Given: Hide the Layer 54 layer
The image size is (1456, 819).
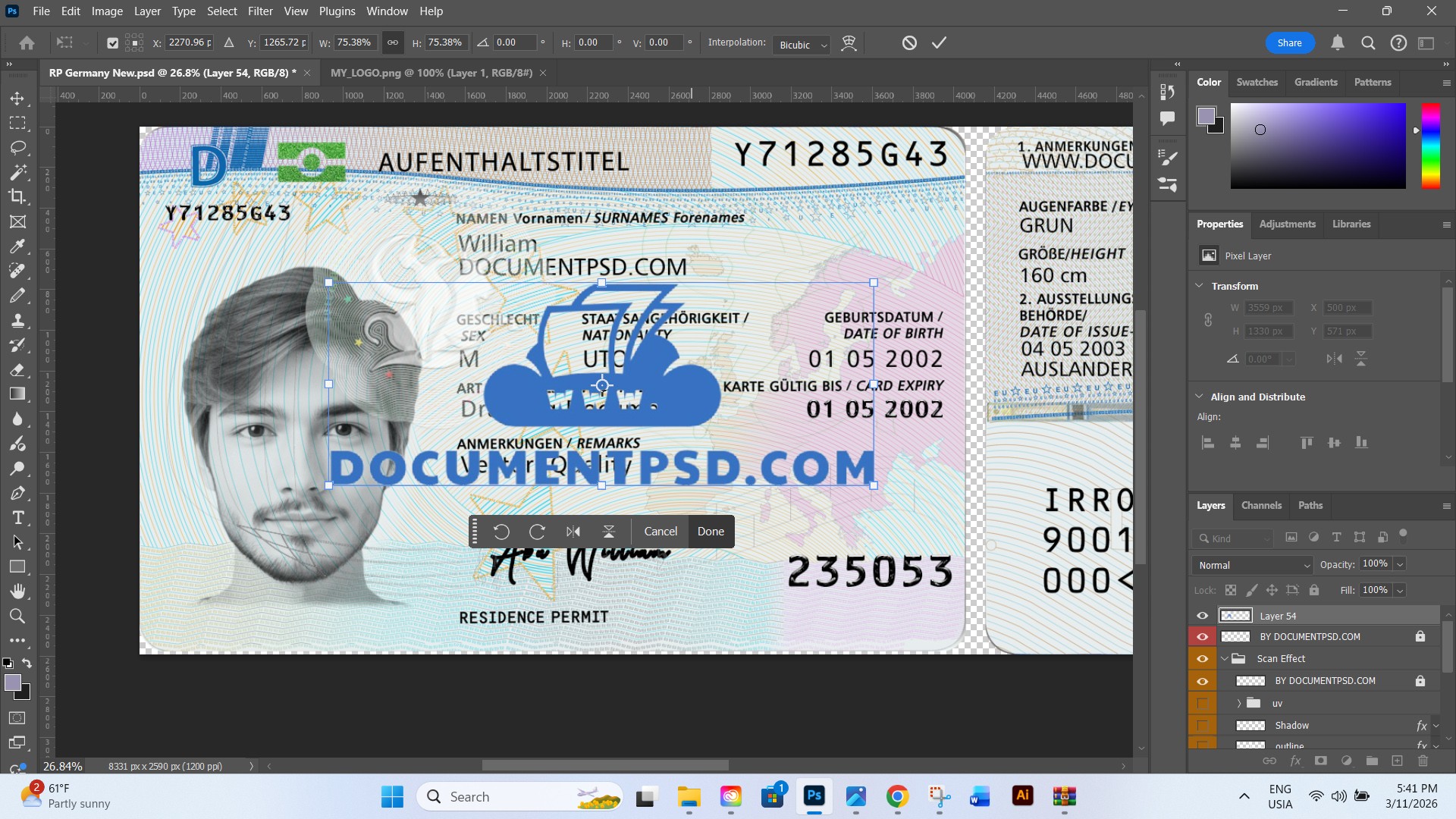Looking at the screenshot, I should coord(1202,616).
